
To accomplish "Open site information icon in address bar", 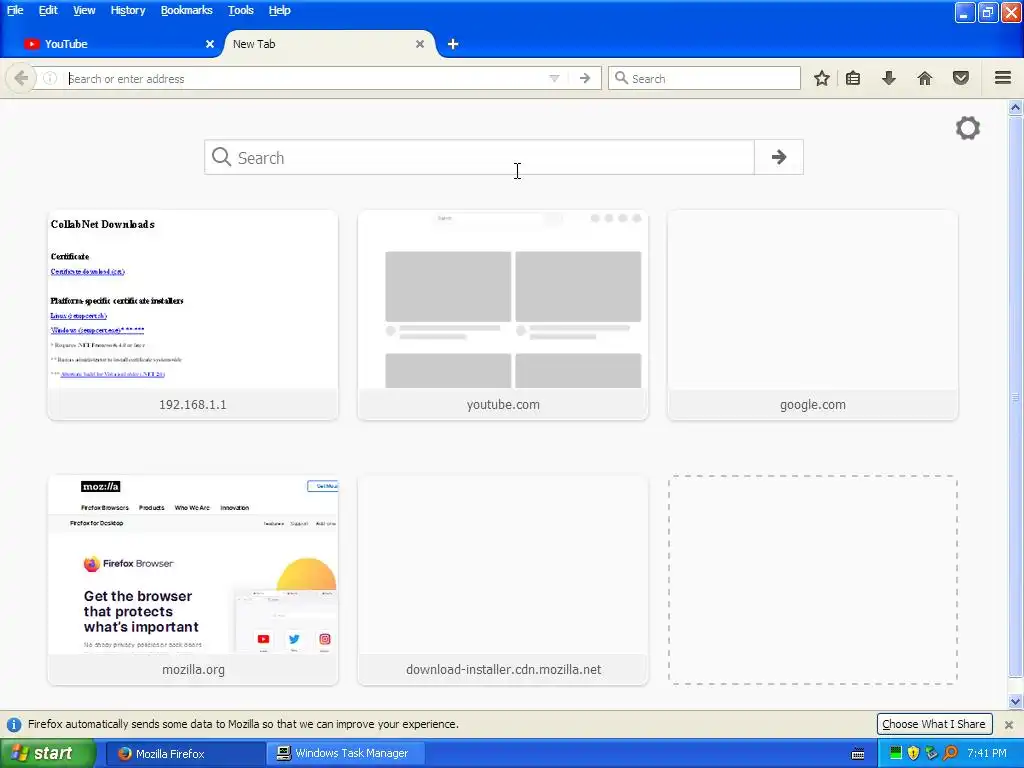I will (x=50, y=78).
